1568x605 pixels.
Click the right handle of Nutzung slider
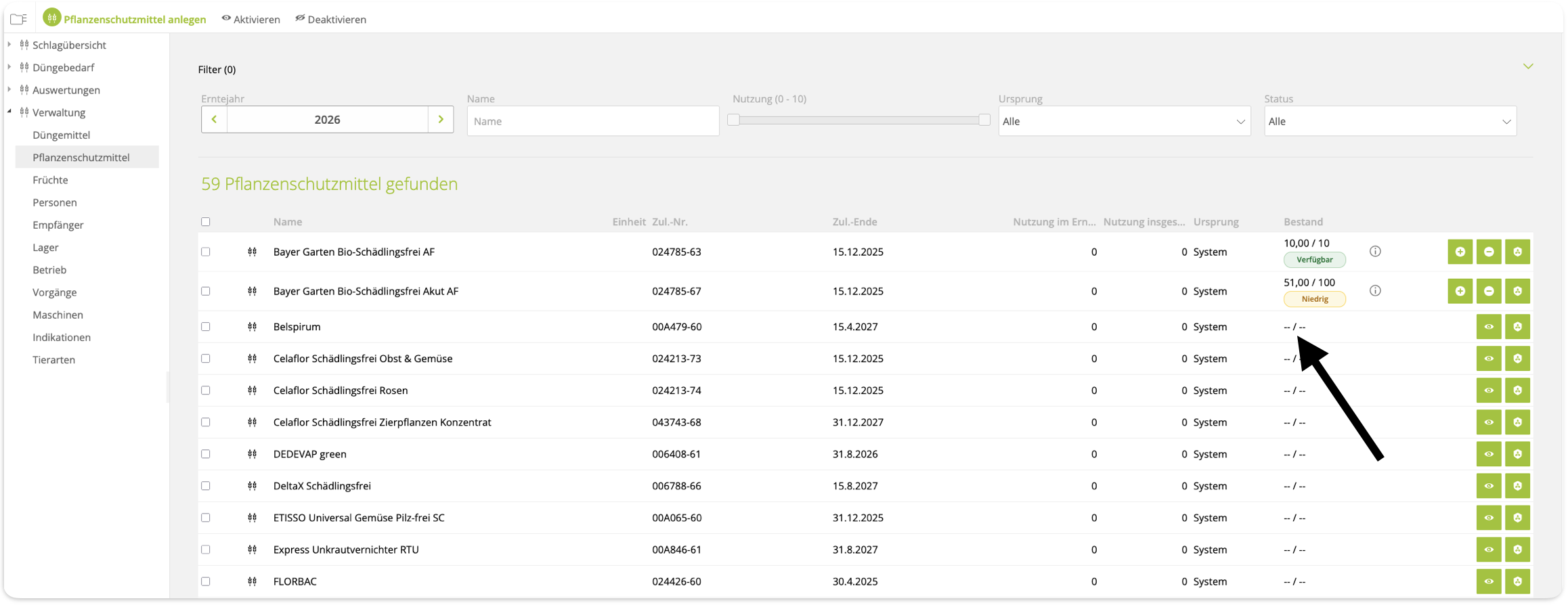tap(984, 120)
